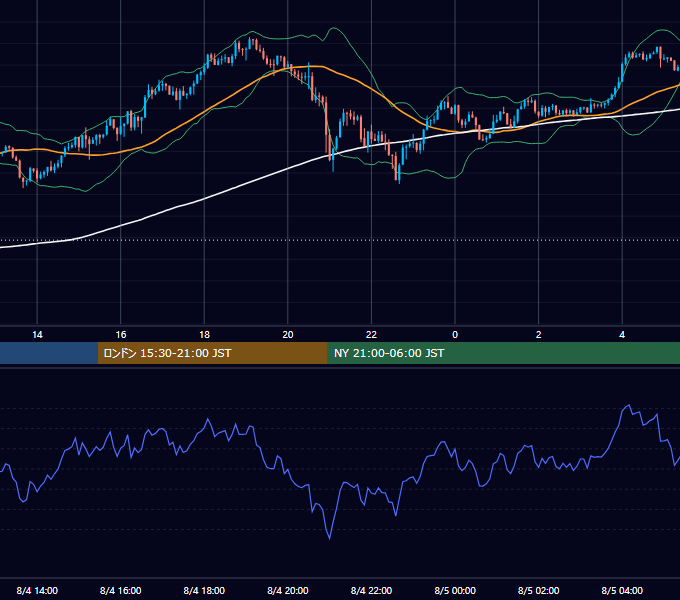Click the 8/5 00:00 time label

455,590
